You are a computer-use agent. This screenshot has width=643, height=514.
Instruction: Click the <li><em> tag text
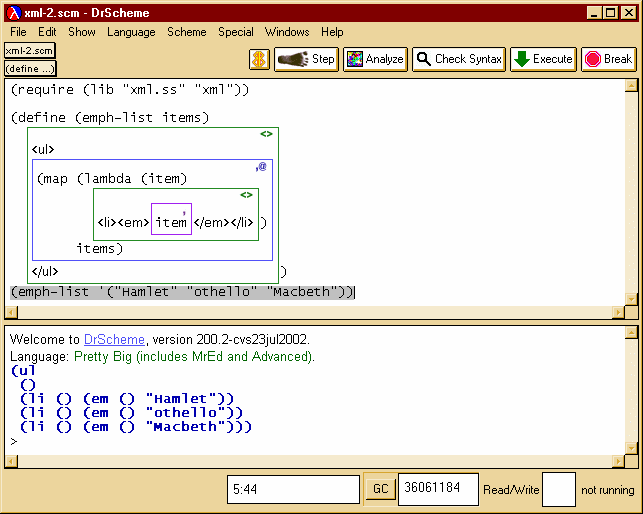click(123, 222)
